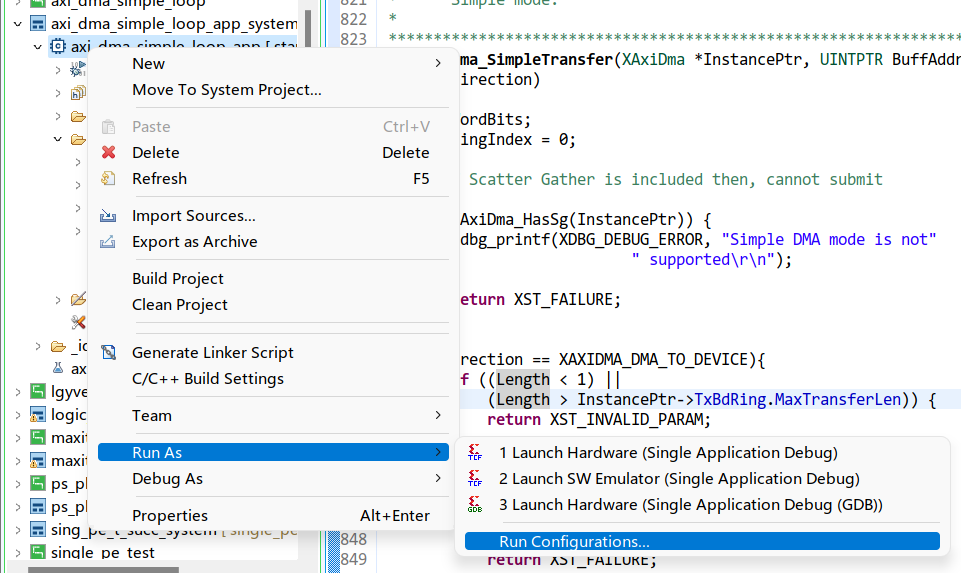
Task: Open the New submenu arrow
Action: (x=438, y=63)
